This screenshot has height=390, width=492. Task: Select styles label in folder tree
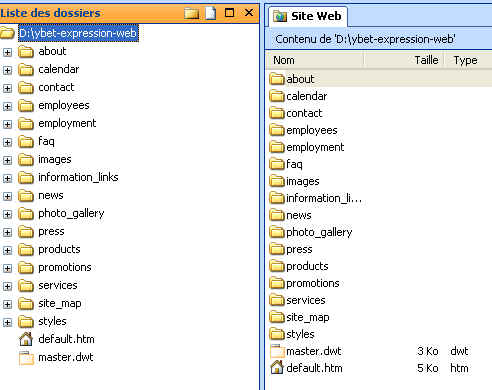click(x=52, y=322)
